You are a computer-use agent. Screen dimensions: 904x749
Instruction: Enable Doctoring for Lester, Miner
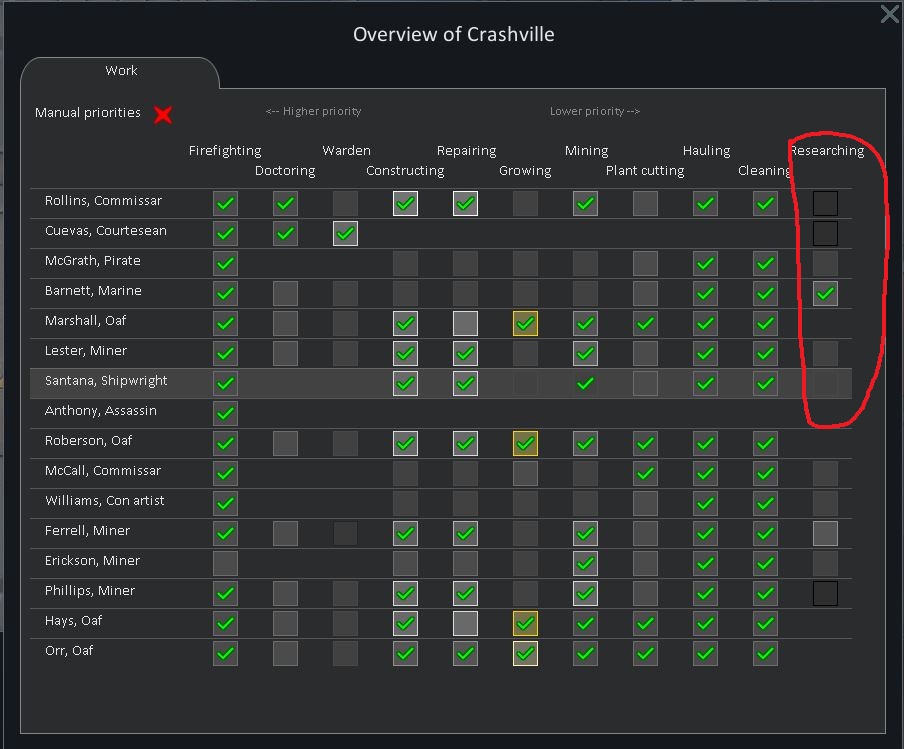285,353
